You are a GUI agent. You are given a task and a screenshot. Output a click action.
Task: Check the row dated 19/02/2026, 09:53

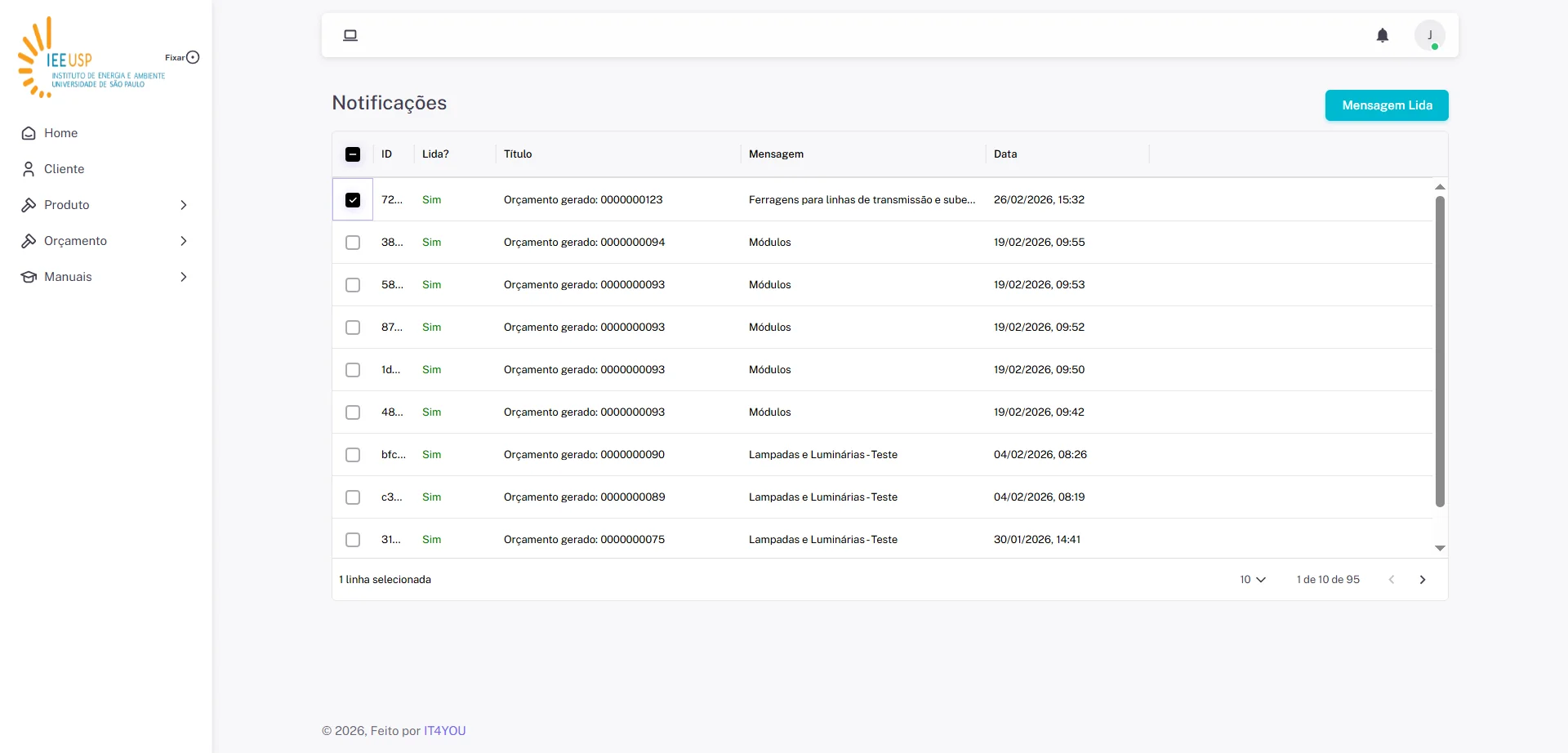click(x=353, y=285)
